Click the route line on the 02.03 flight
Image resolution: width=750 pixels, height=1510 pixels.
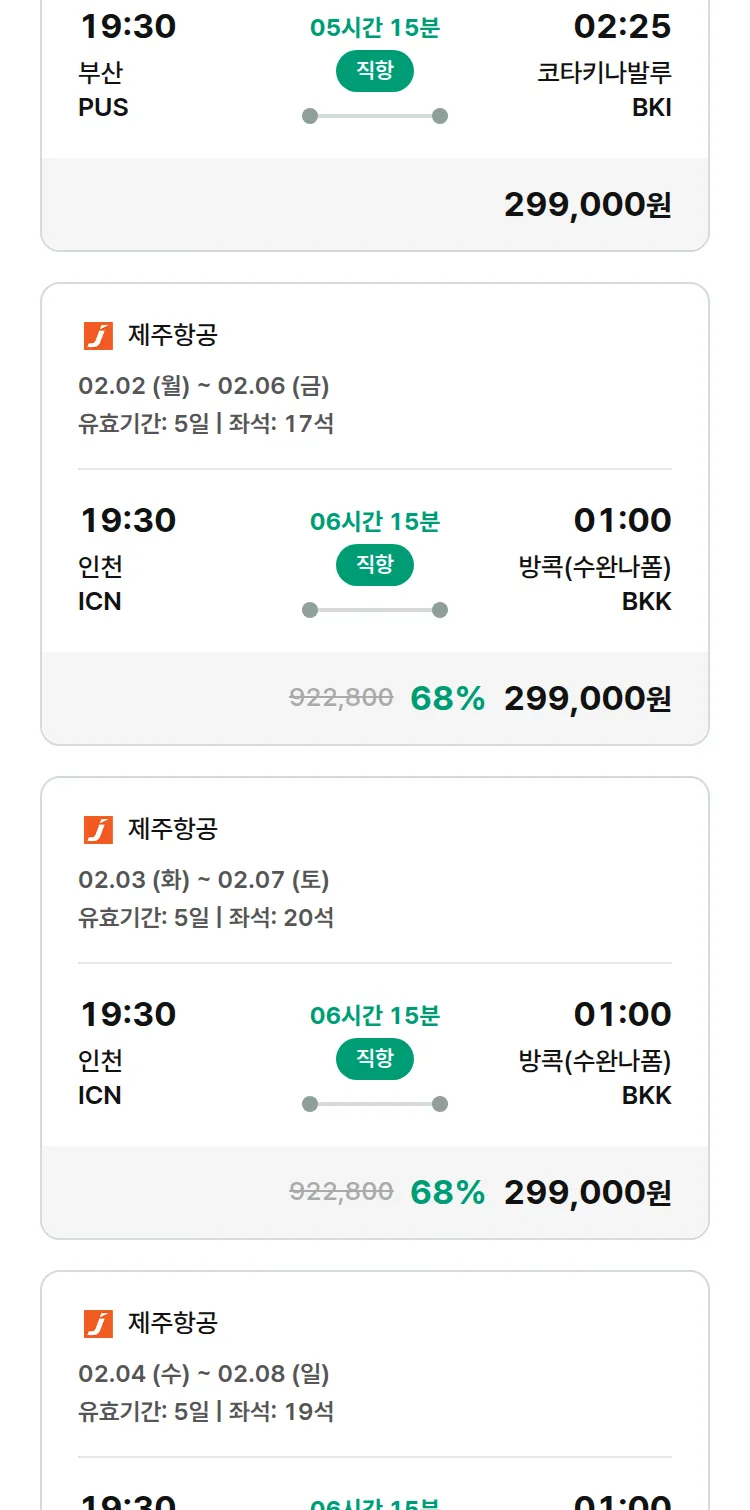point(374,1104)
